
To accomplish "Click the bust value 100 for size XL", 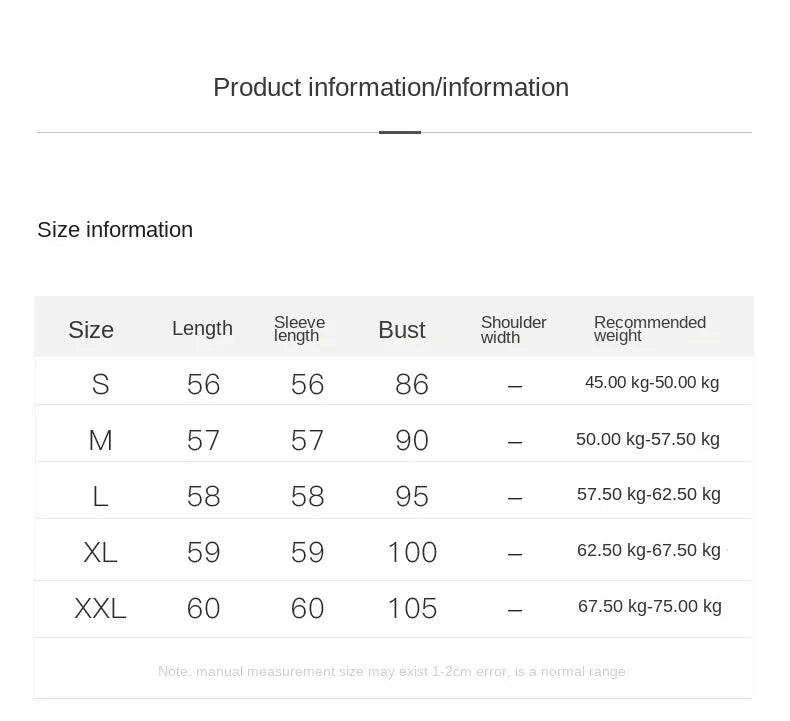I will 412,552.
